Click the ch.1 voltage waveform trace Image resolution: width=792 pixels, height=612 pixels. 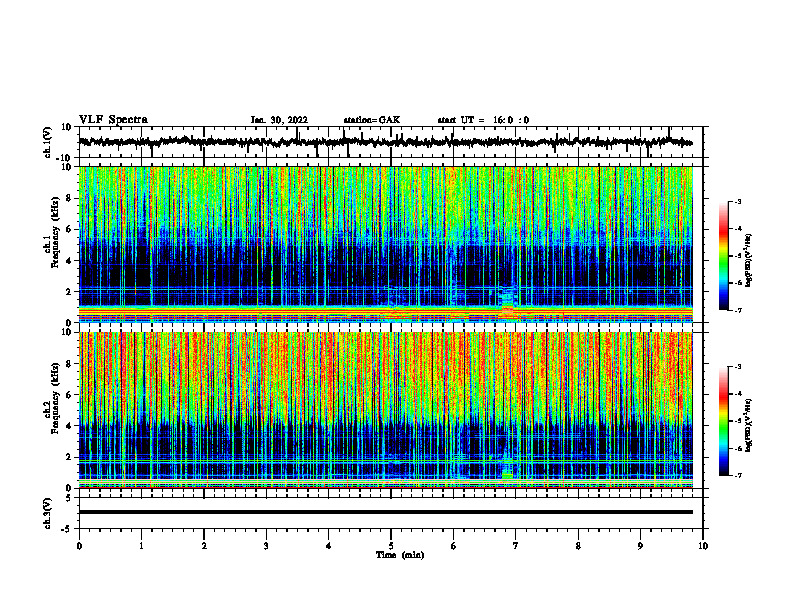[385, 142]
